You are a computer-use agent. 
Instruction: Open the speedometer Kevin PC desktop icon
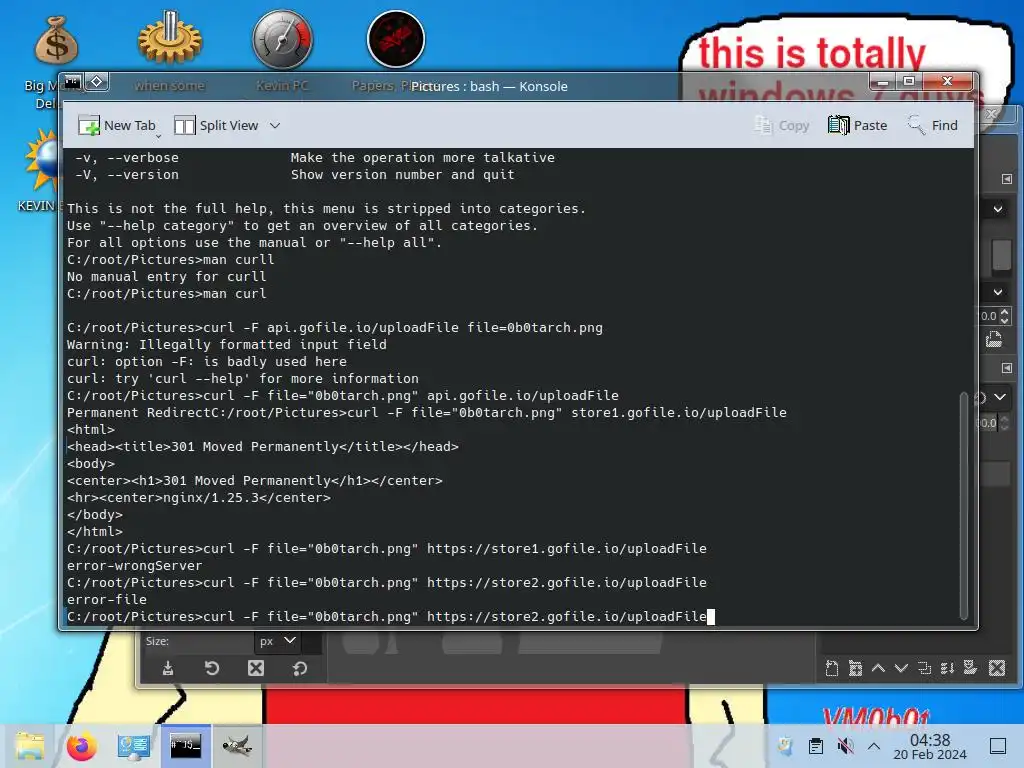coord(283,39)
